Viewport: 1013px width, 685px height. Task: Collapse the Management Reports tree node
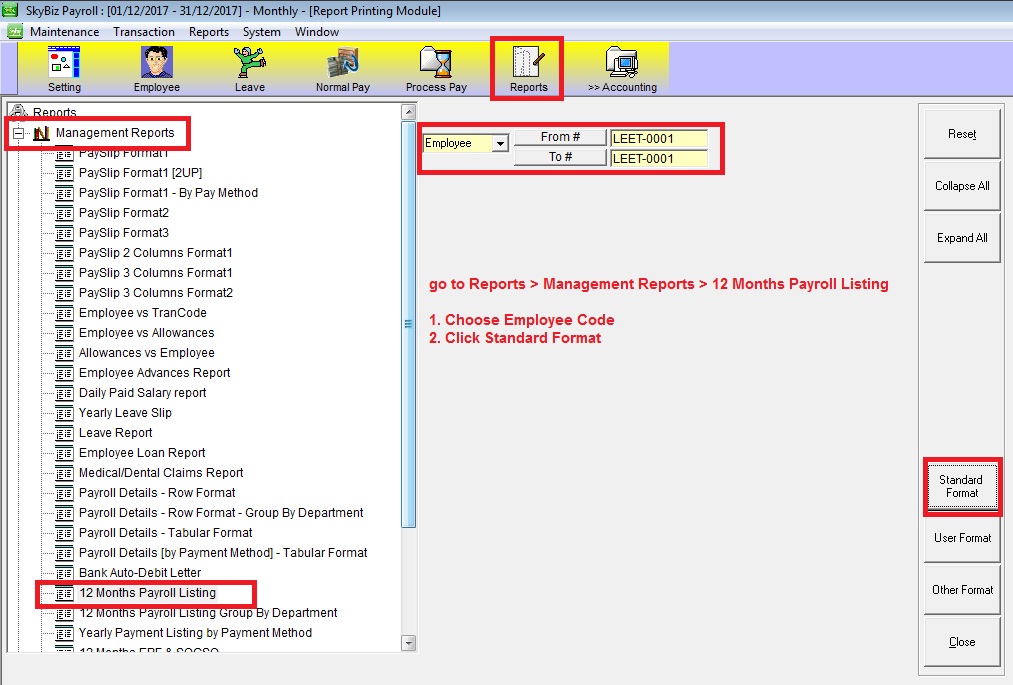pos(17,133)
